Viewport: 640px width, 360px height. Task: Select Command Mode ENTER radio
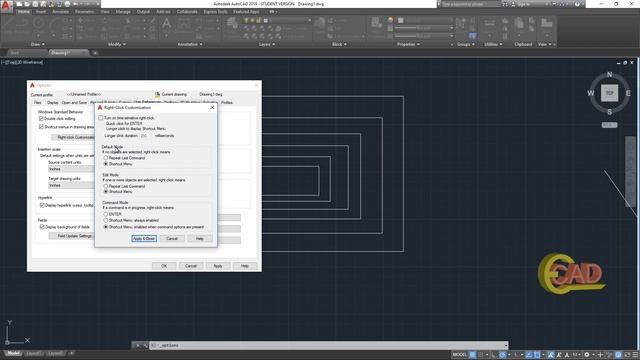106,214
